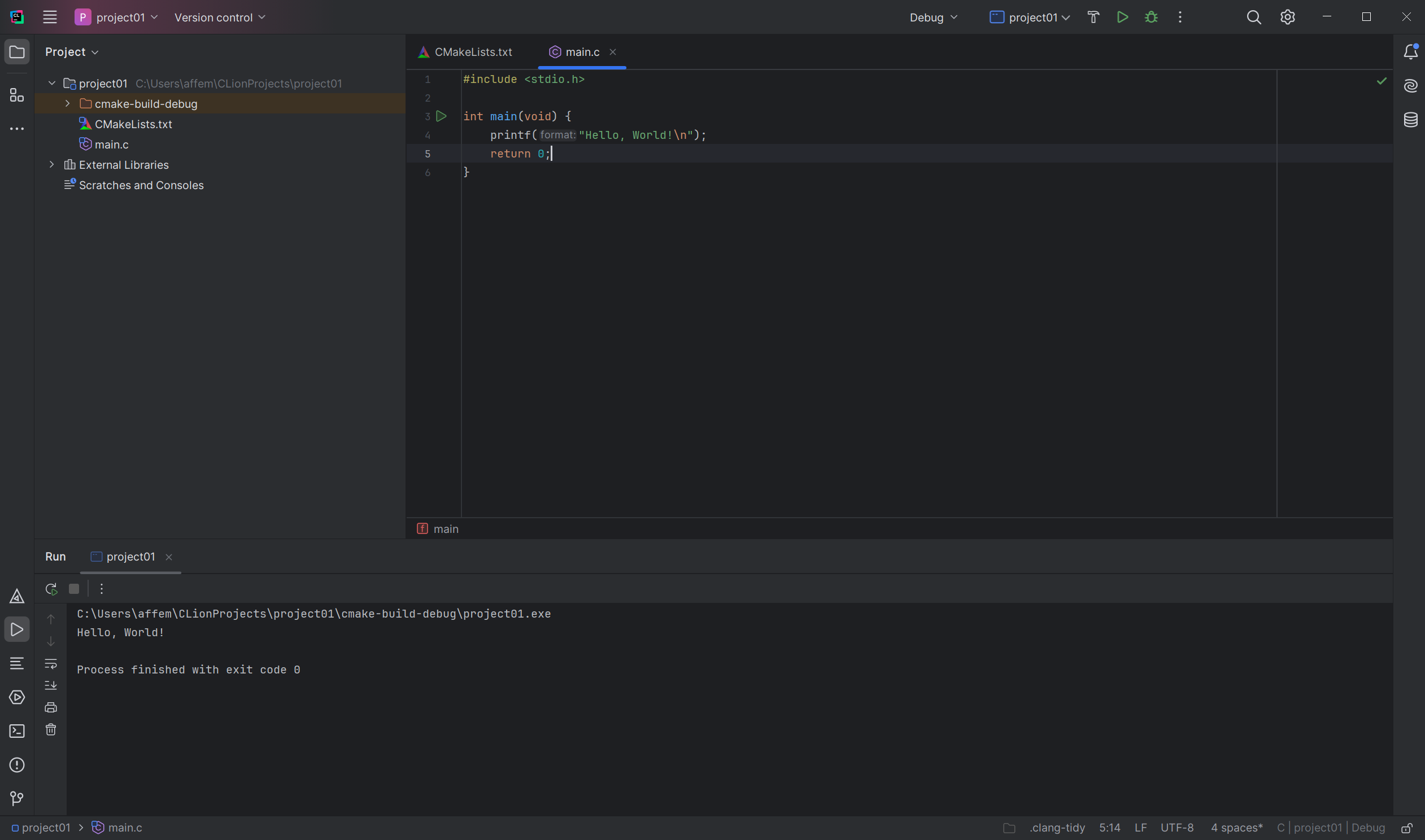This screenshot has width=1425, height=840.
Task: Open Messages tool window icon
Action: (17, 663)
